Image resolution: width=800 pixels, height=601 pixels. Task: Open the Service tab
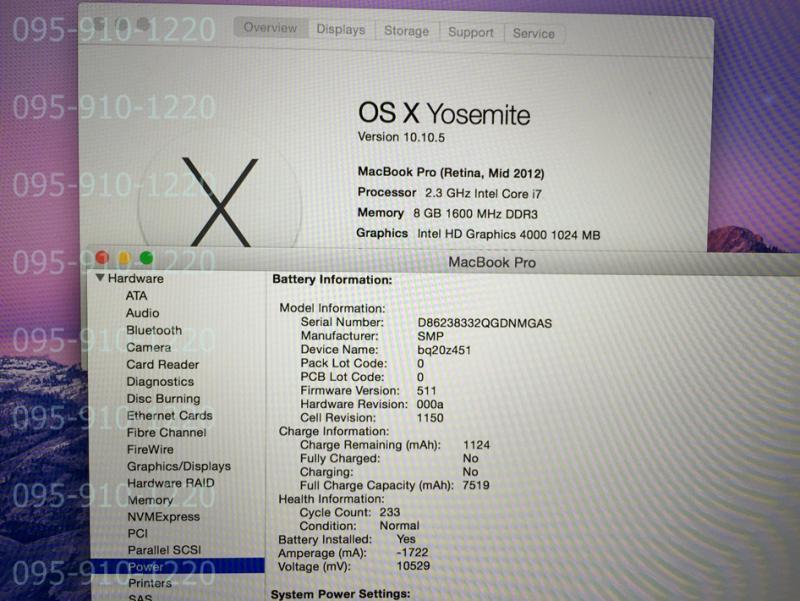click(534, 34)
